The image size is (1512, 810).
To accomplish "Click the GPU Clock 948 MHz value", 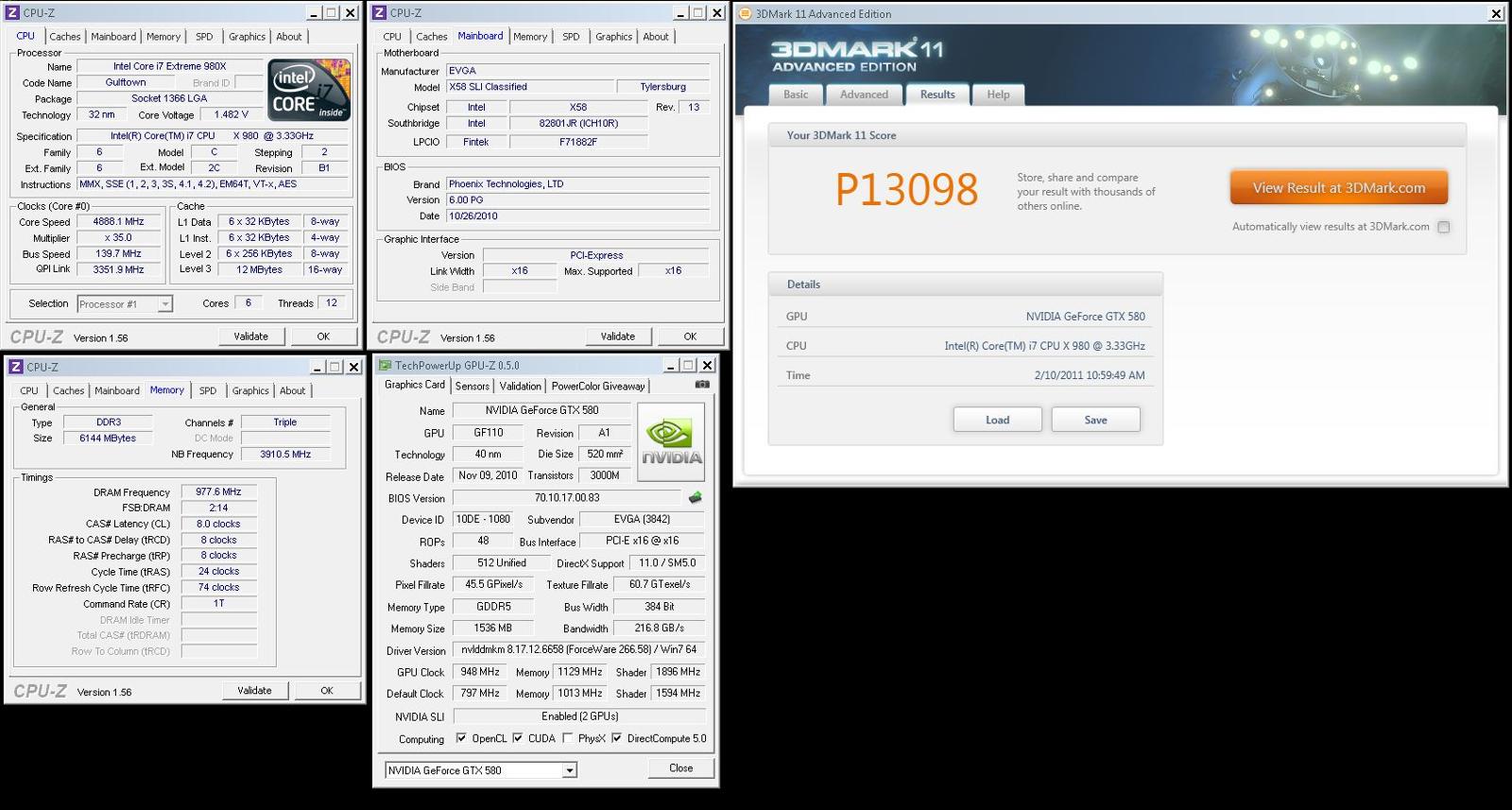I will 480,672.
